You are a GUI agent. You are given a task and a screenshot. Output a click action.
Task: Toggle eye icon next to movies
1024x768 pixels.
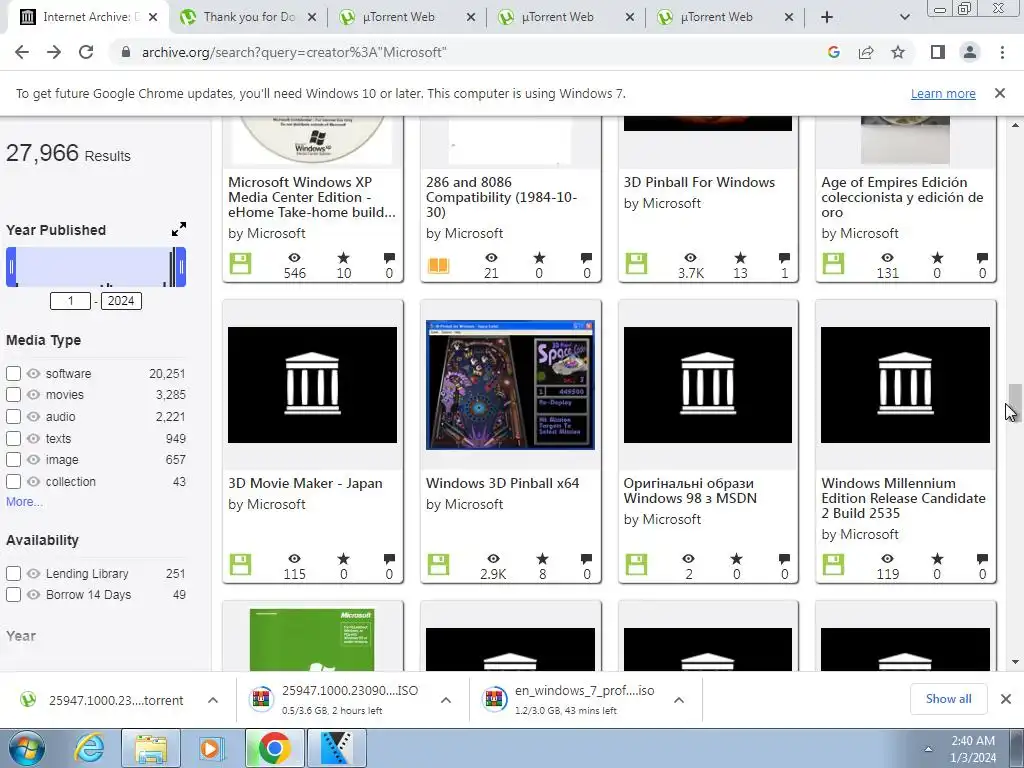point(33,394)
